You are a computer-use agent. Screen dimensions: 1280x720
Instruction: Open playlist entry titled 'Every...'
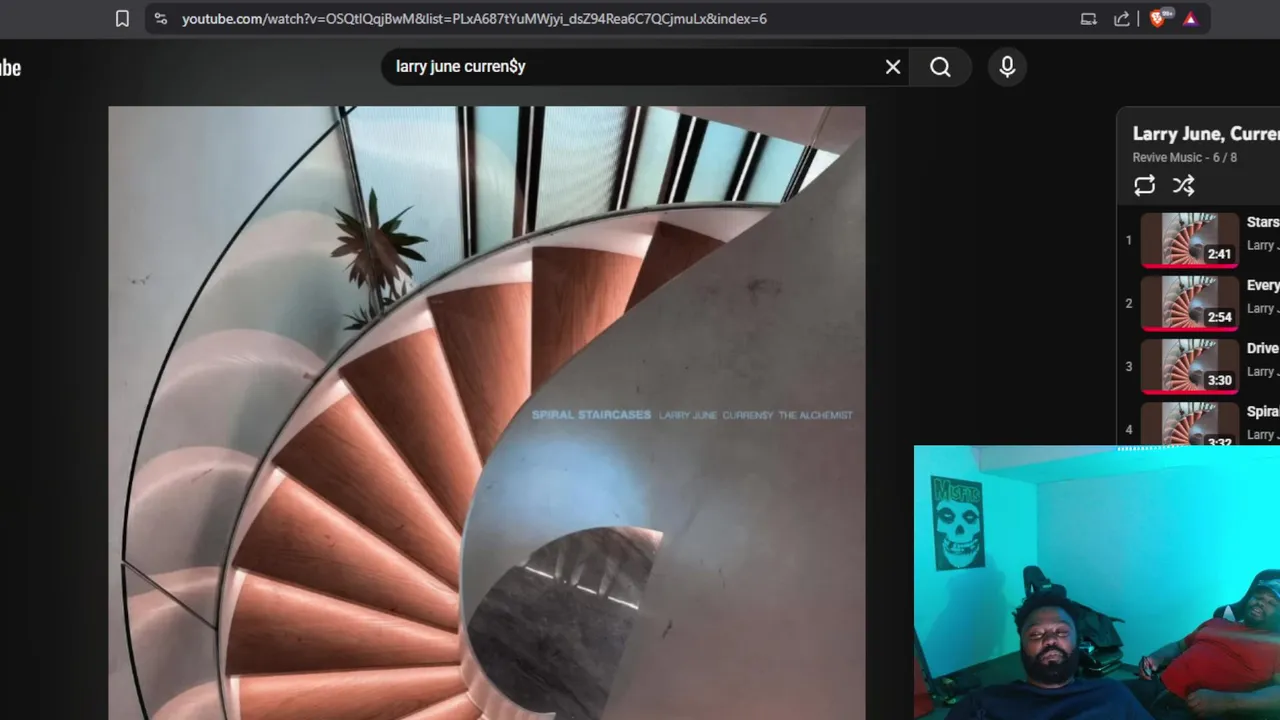(x=1263, y=285)
